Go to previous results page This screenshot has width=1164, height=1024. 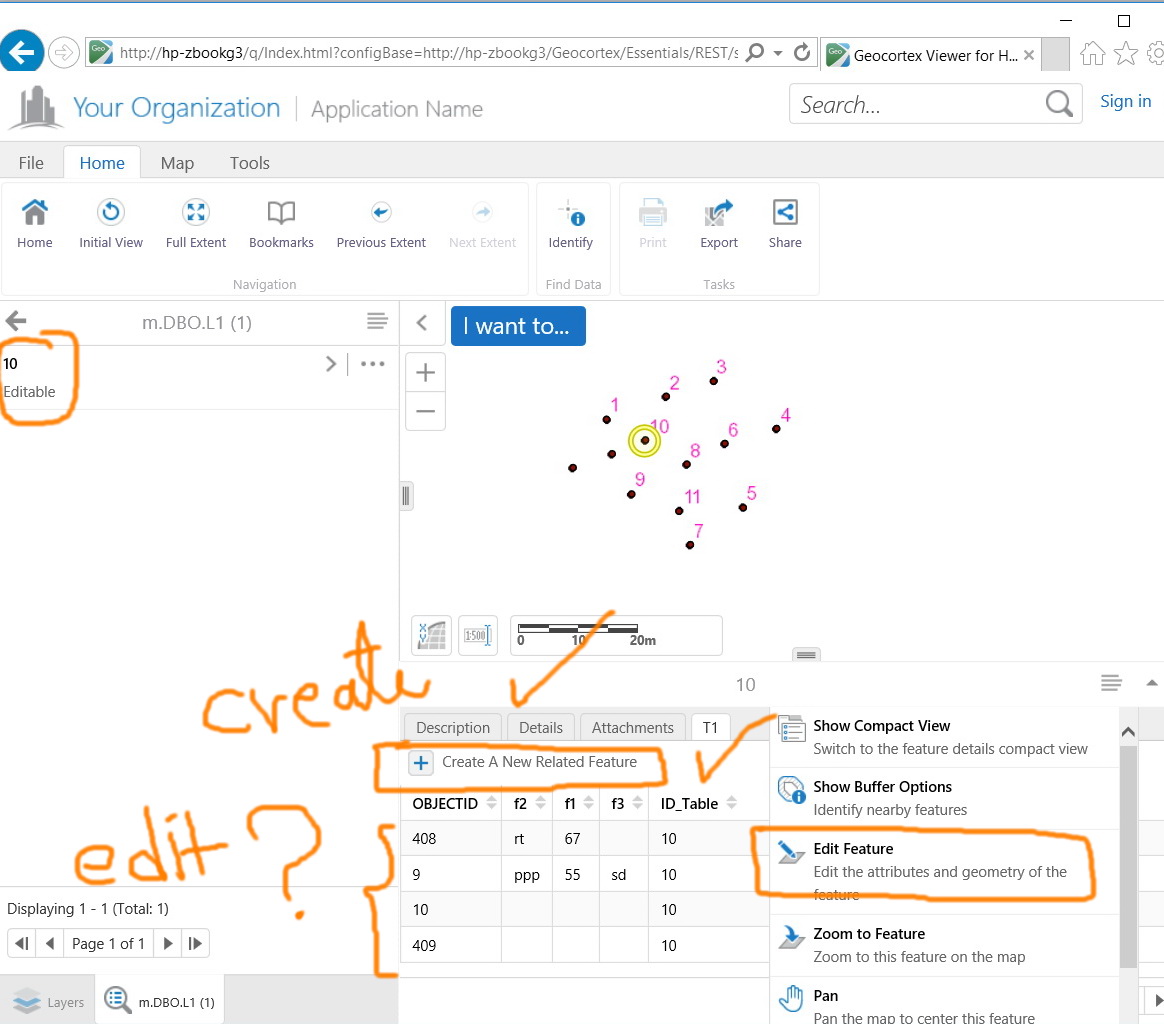coord(50,943)
